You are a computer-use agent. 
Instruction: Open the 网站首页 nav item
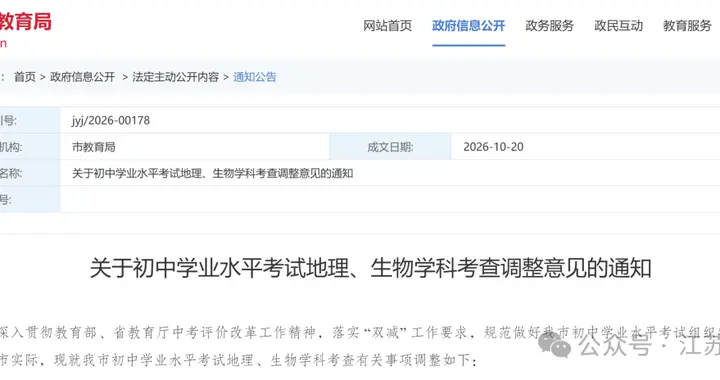[387, 26]
